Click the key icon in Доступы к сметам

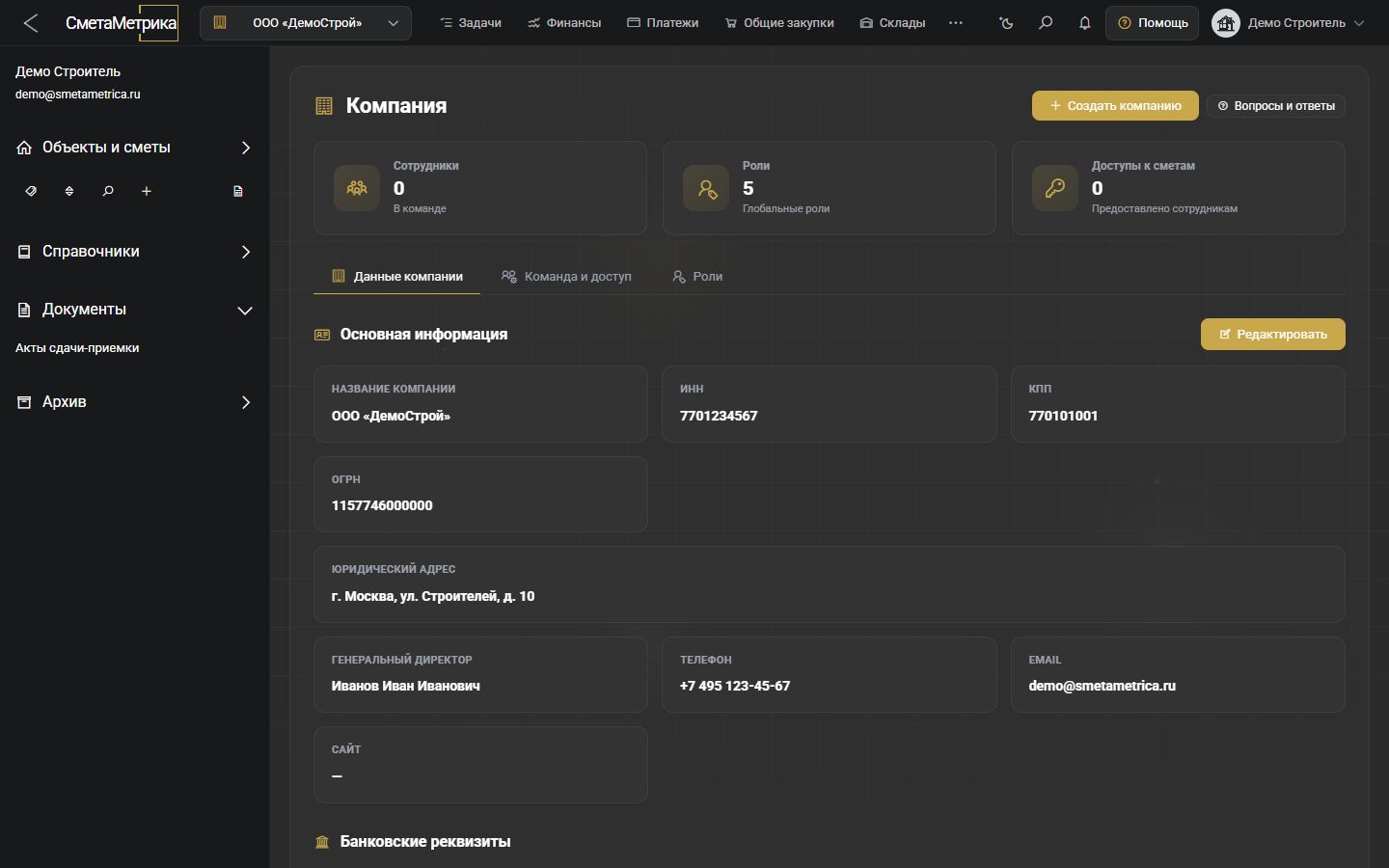click(x=1055, y=188)
